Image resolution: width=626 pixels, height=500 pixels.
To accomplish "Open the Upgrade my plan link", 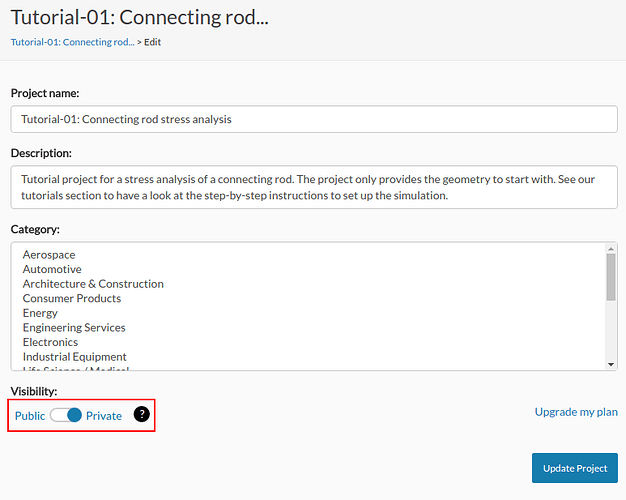I will [576, 412].
